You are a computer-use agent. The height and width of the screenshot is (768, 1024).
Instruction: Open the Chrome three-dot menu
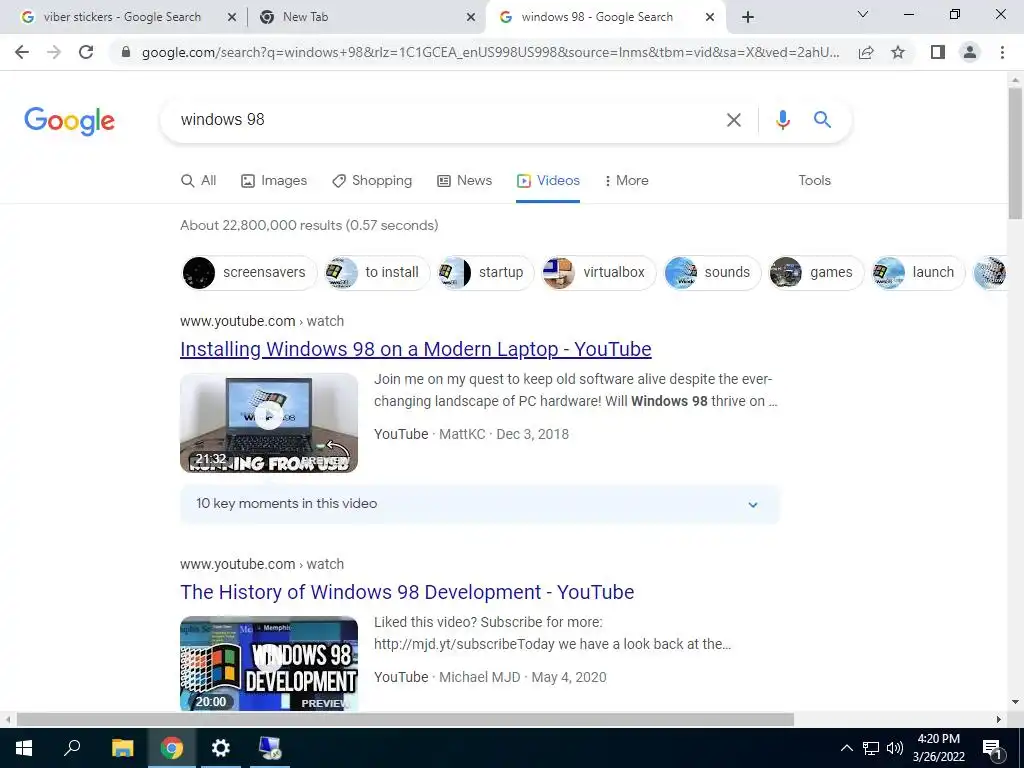[1002, 52]
